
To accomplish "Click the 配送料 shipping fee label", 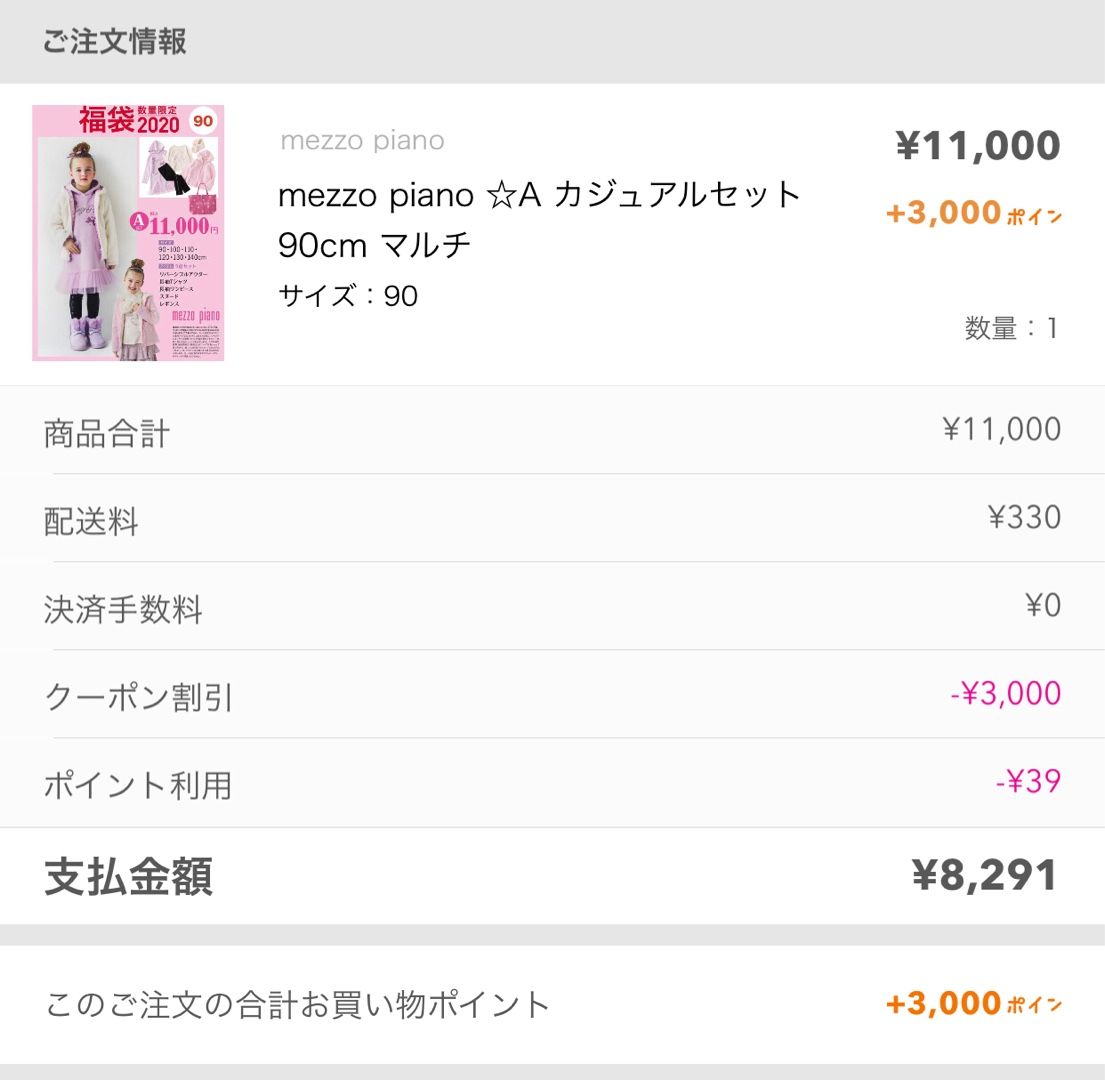I will point(91,522).
